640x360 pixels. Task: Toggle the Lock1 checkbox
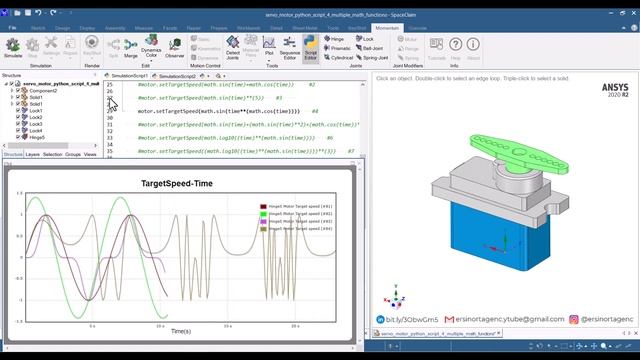pyautogui.click(x=18, y=111)
